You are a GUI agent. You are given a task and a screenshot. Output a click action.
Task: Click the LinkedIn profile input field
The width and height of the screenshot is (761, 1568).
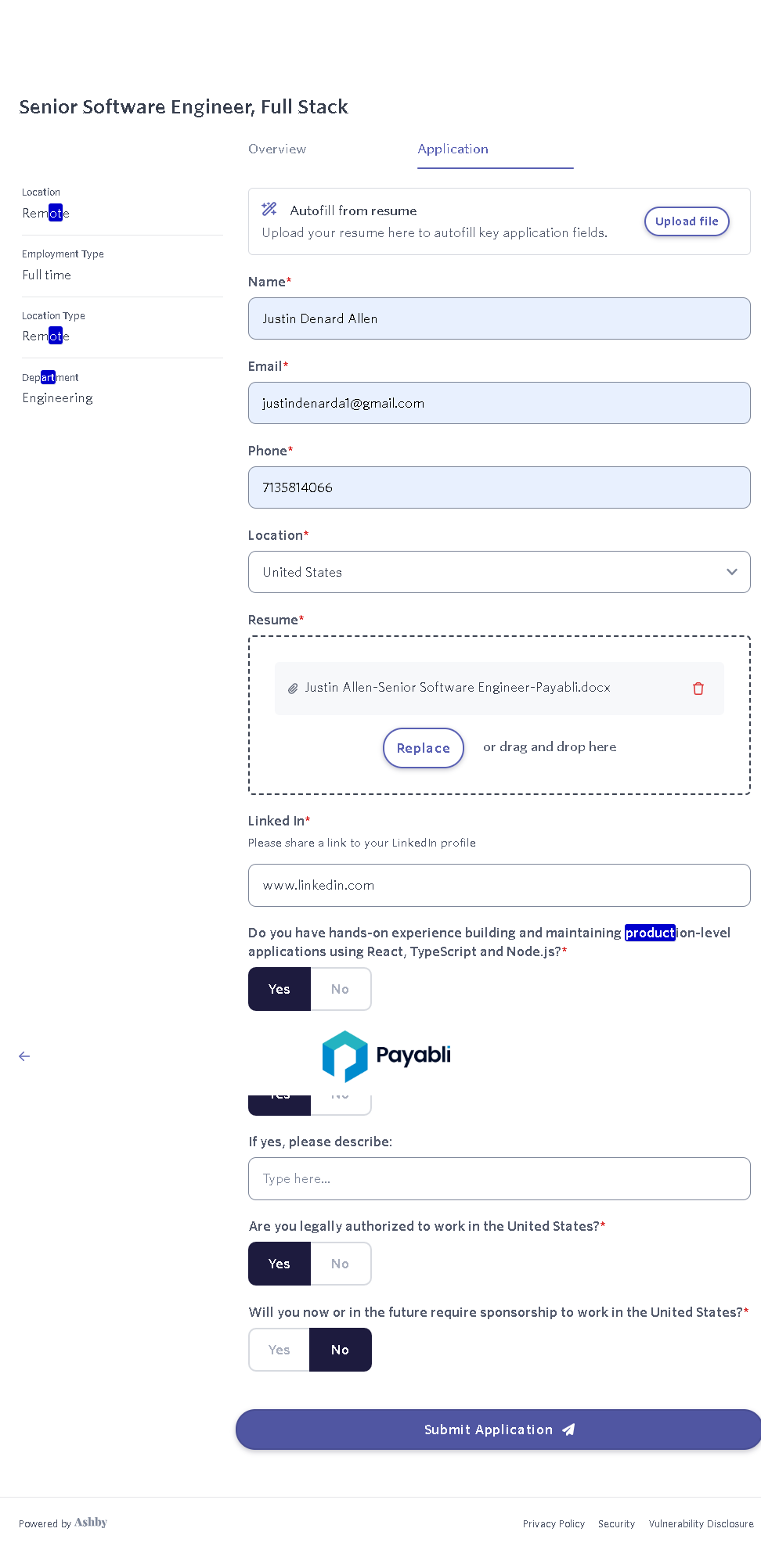click(x=499, y=885)
